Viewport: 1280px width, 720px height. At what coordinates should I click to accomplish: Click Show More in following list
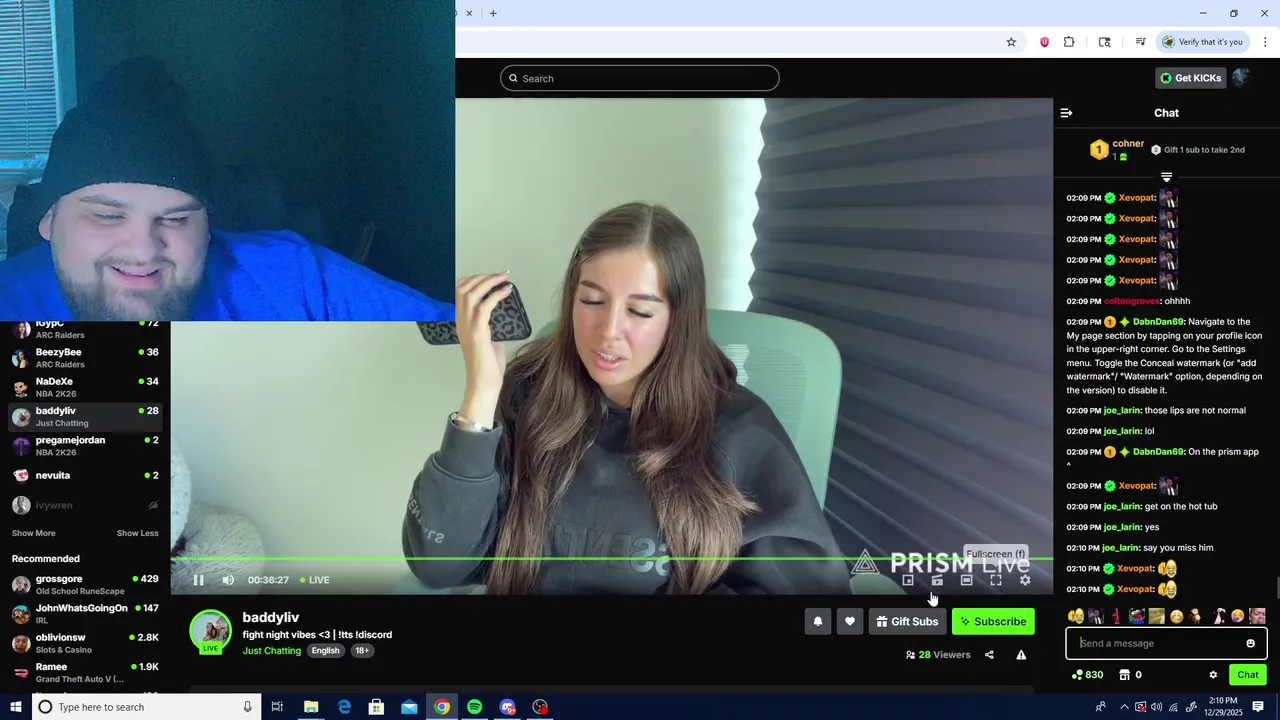pos(33,533)
